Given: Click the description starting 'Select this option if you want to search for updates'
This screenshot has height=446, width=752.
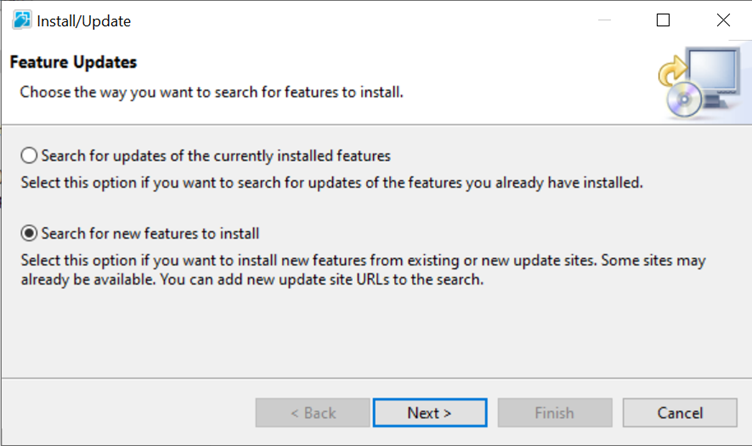Looking at the screenshot, I should 332,183.
